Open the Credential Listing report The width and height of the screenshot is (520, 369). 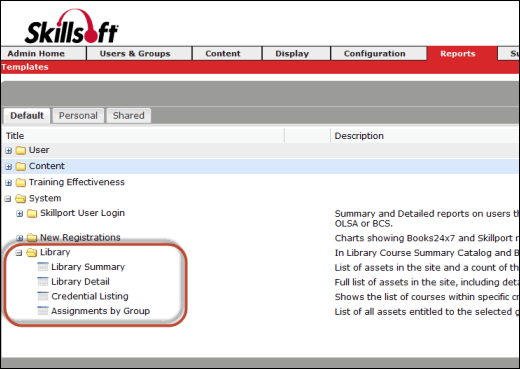click(x=90, y=296)
